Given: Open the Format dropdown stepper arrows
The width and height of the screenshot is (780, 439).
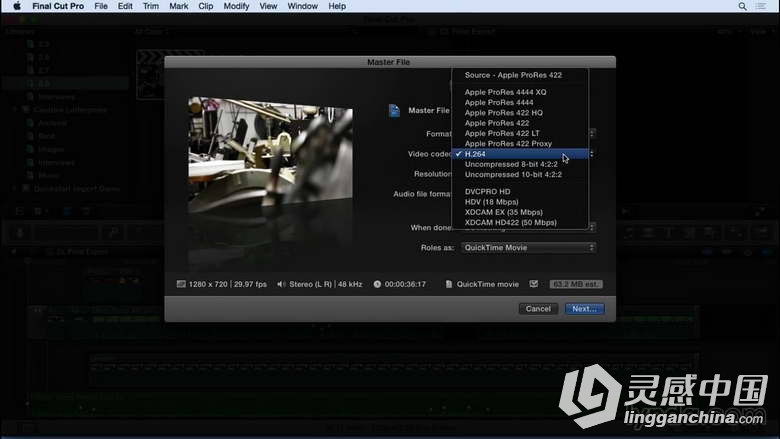Looking at the screenshot, I should 592,133.
